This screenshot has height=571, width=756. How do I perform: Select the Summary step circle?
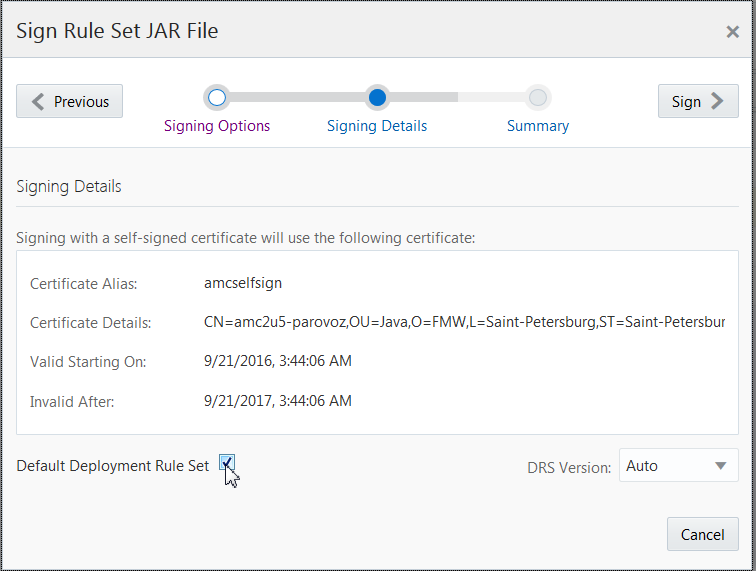click(x=538, y=97)
